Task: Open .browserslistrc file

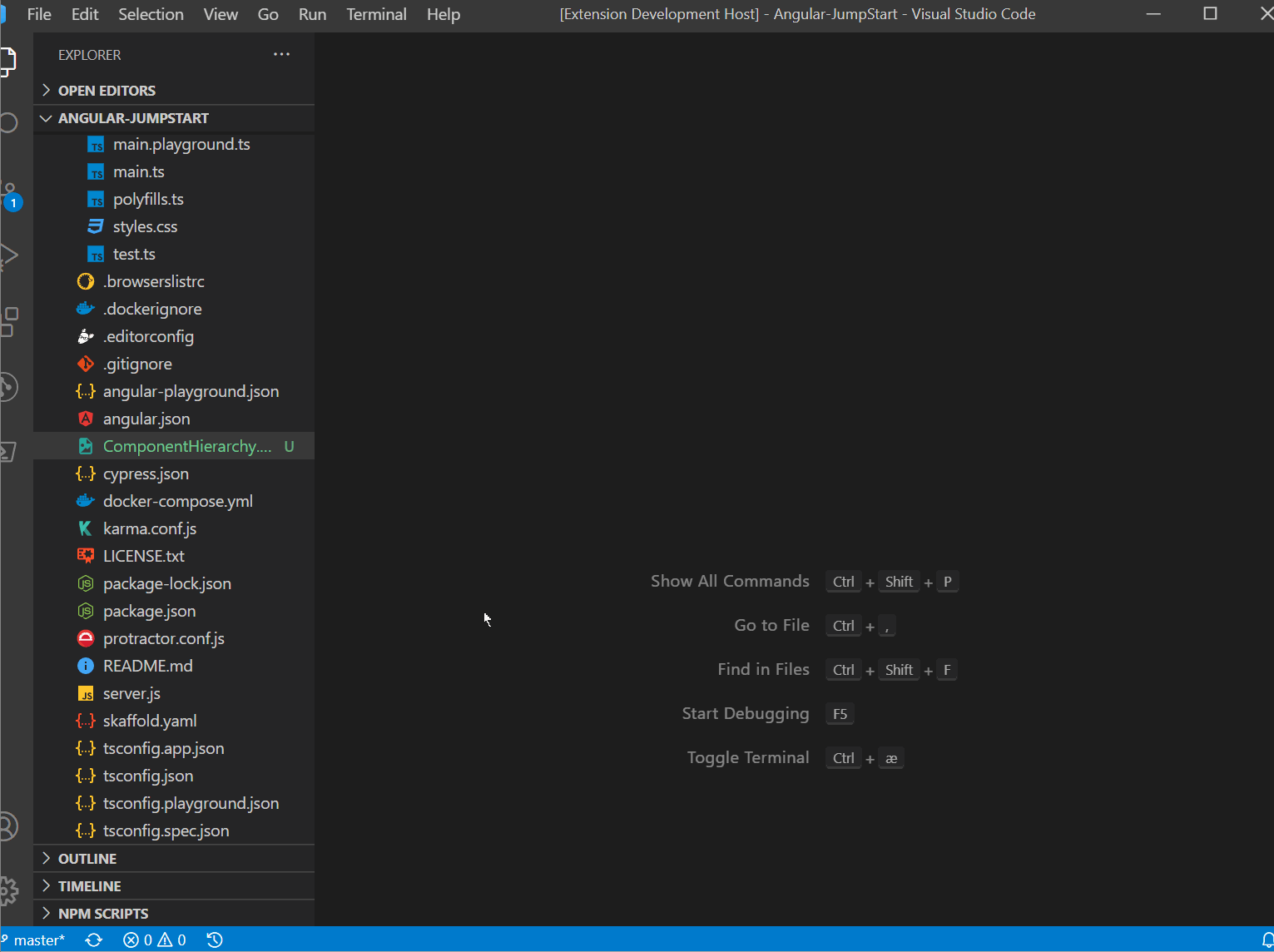Action: coord(174,281)
